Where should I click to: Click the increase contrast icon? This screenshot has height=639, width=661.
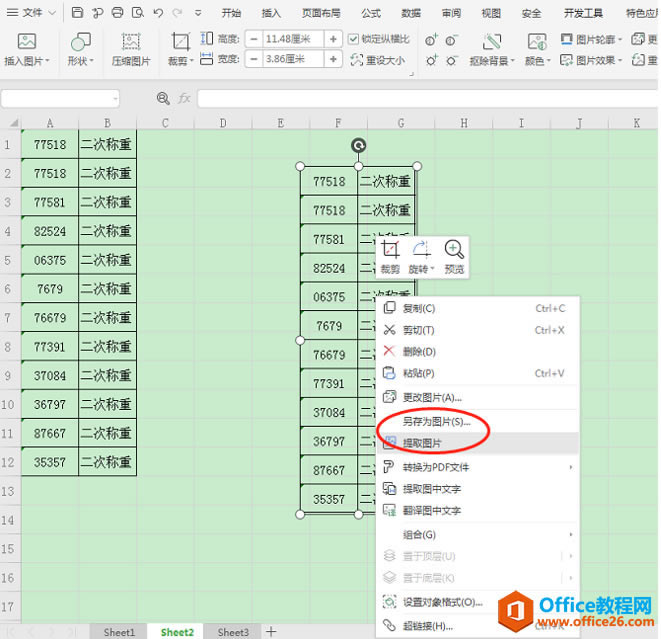click(x=431, y=60)
